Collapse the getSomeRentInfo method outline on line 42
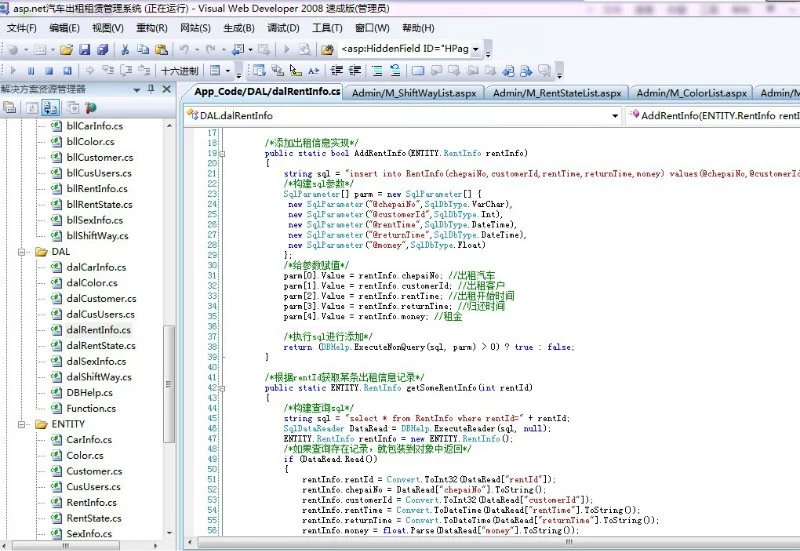This screenshot has height=551, width=800. click(222, 388)
